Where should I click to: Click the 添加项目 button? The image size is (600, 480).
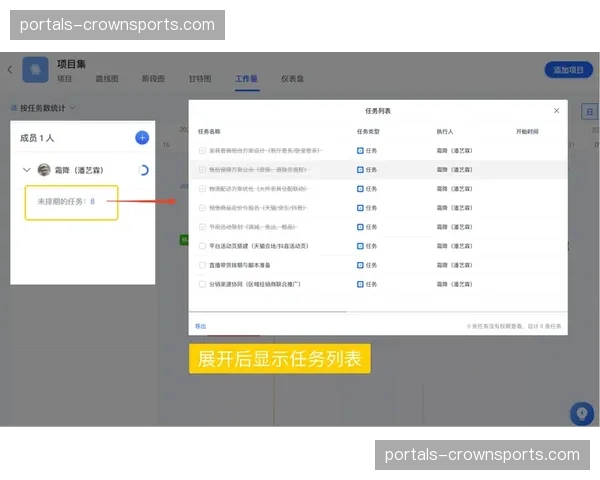[x=569, y=70]
